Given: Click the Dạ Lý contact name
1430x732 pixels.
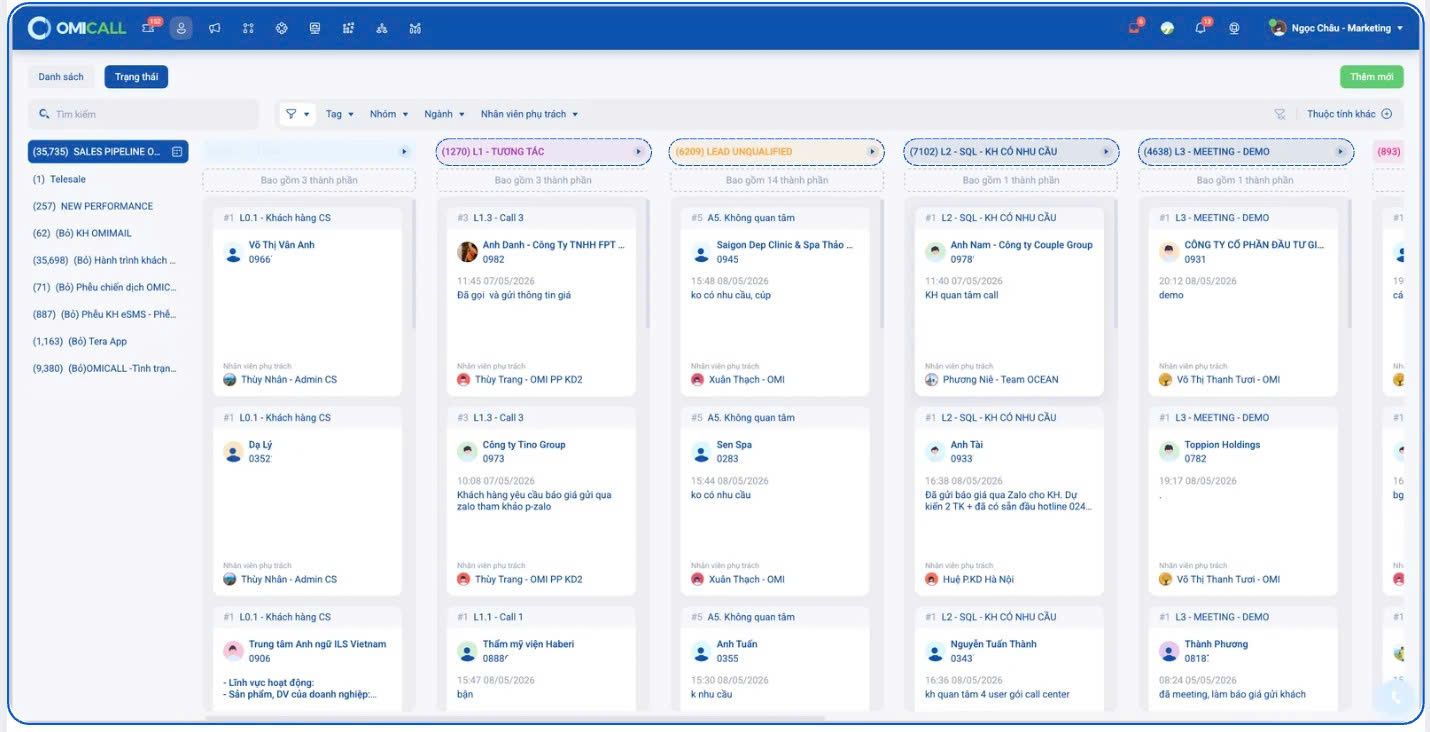Looking at the screenshot, I should [x=260, y=445].
